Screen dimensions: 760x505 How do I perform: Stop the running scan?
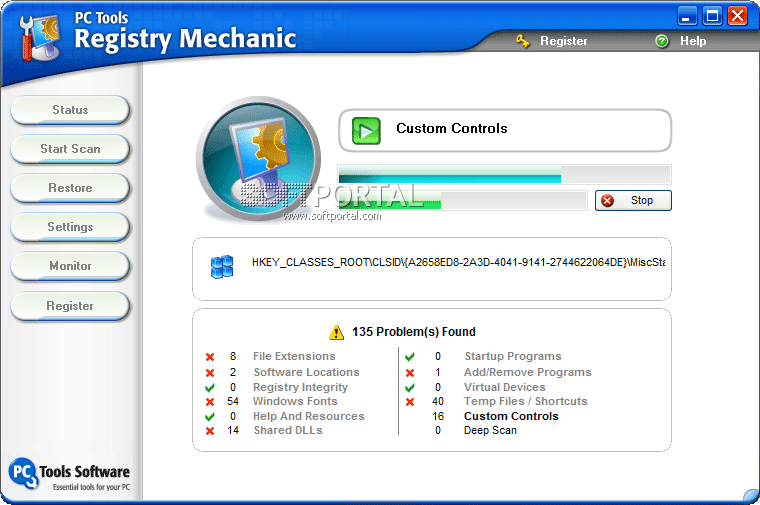[633, 201]
